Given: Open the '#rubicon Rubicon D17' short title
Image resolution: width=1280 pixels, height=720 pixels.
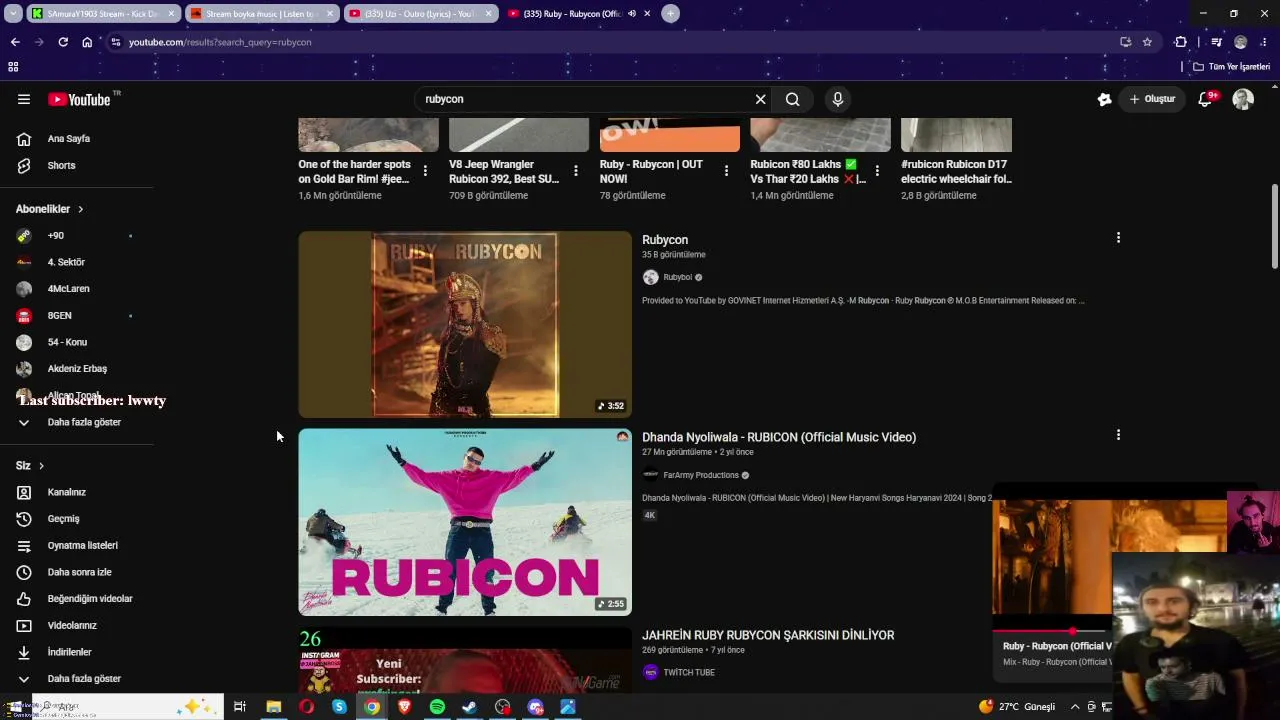Looking at the screenshot, I should 956,172.
